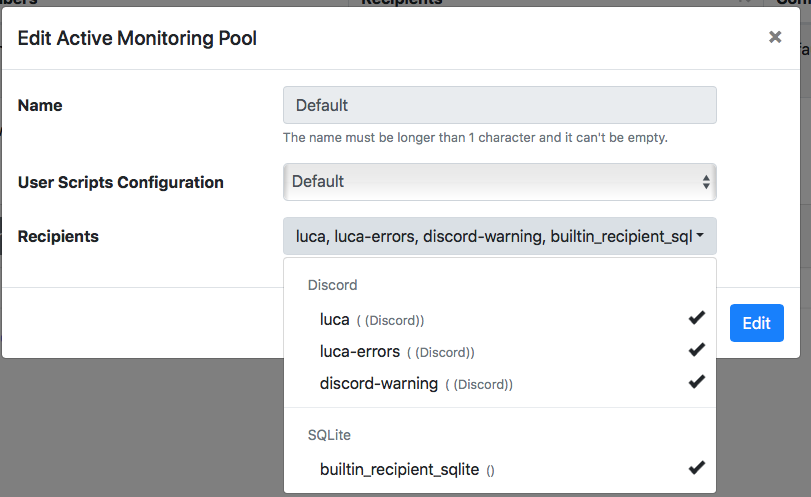Click the Recipients field label

(x=58, y=236)
